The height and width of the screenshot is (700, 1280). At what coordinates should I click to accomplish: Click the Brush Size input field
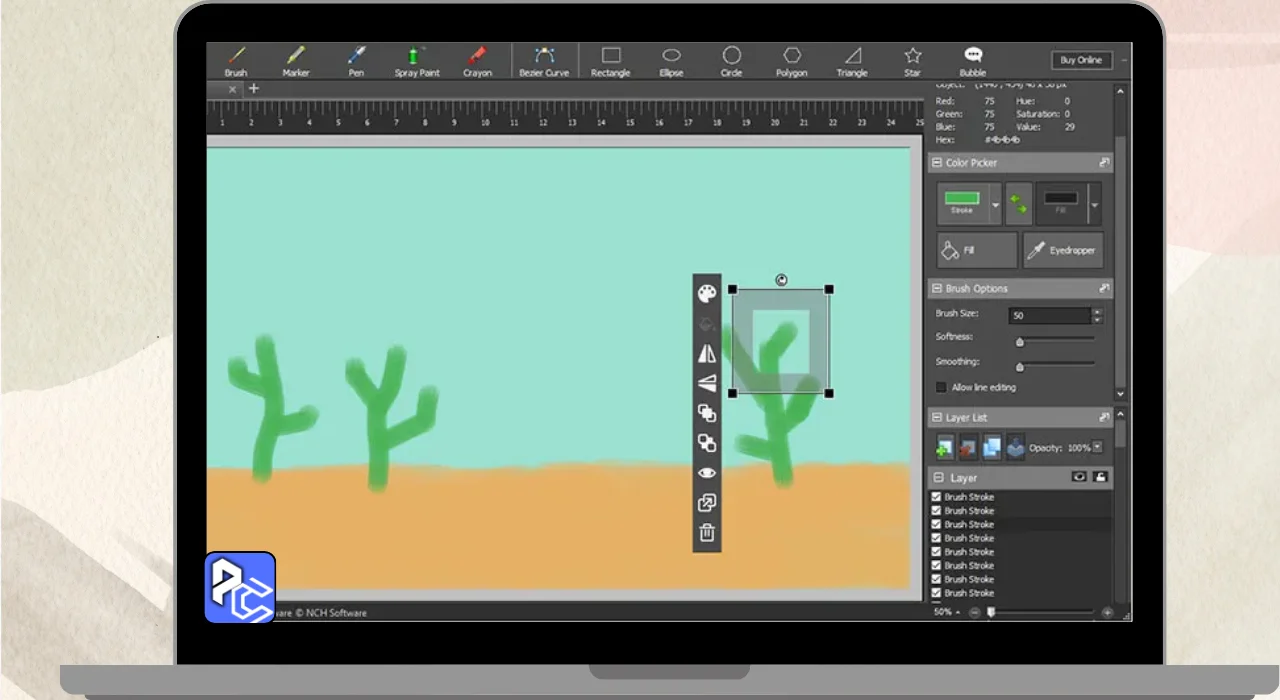click(1049, 315)
